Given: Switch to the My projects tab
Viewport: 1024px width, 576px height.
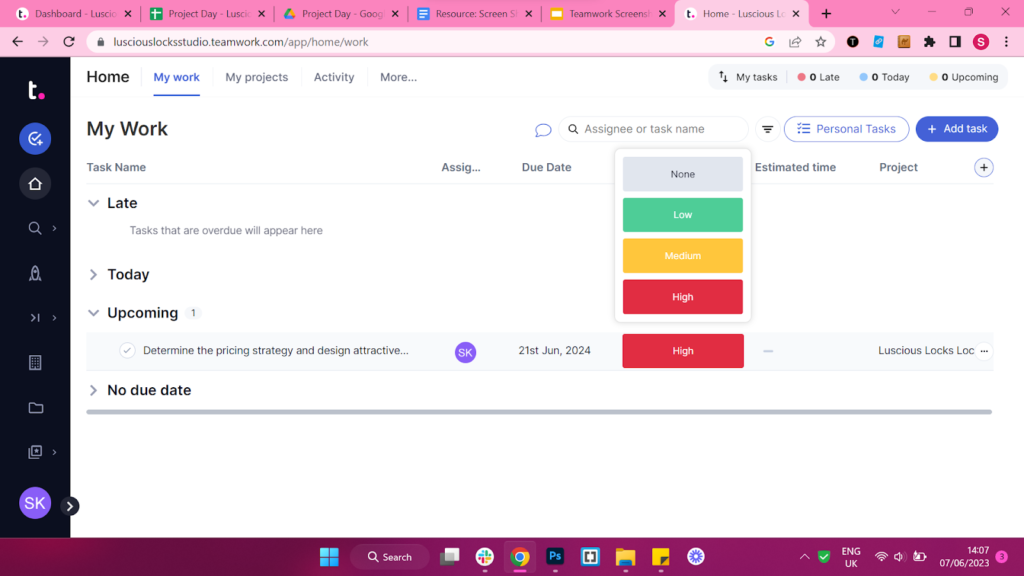Looking at the screenshot, I should coord(256,77).
